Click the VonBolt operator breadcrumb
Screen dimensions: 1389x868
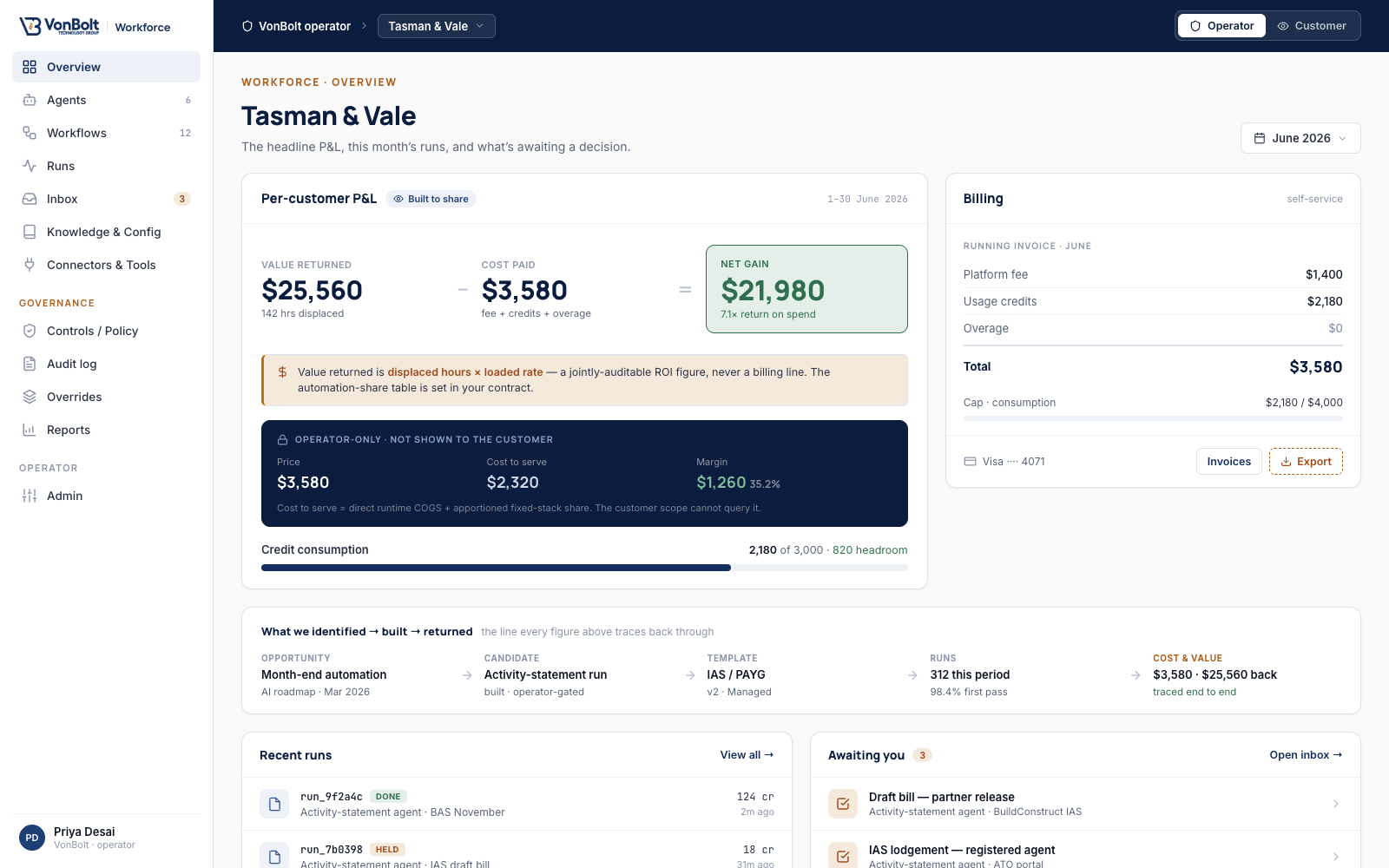click(296, 26)
